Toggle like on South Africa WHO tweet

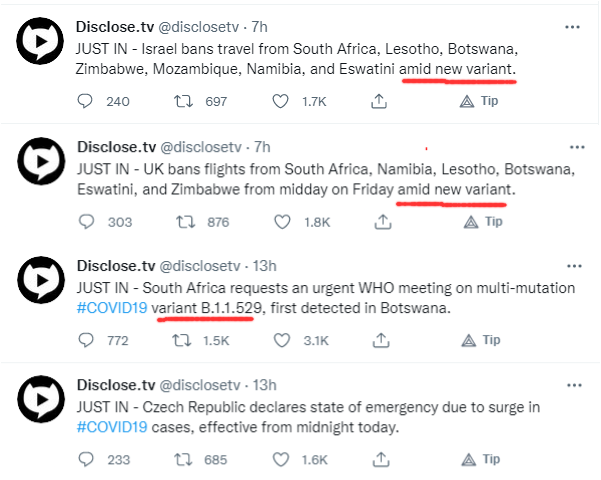point(282,340)
